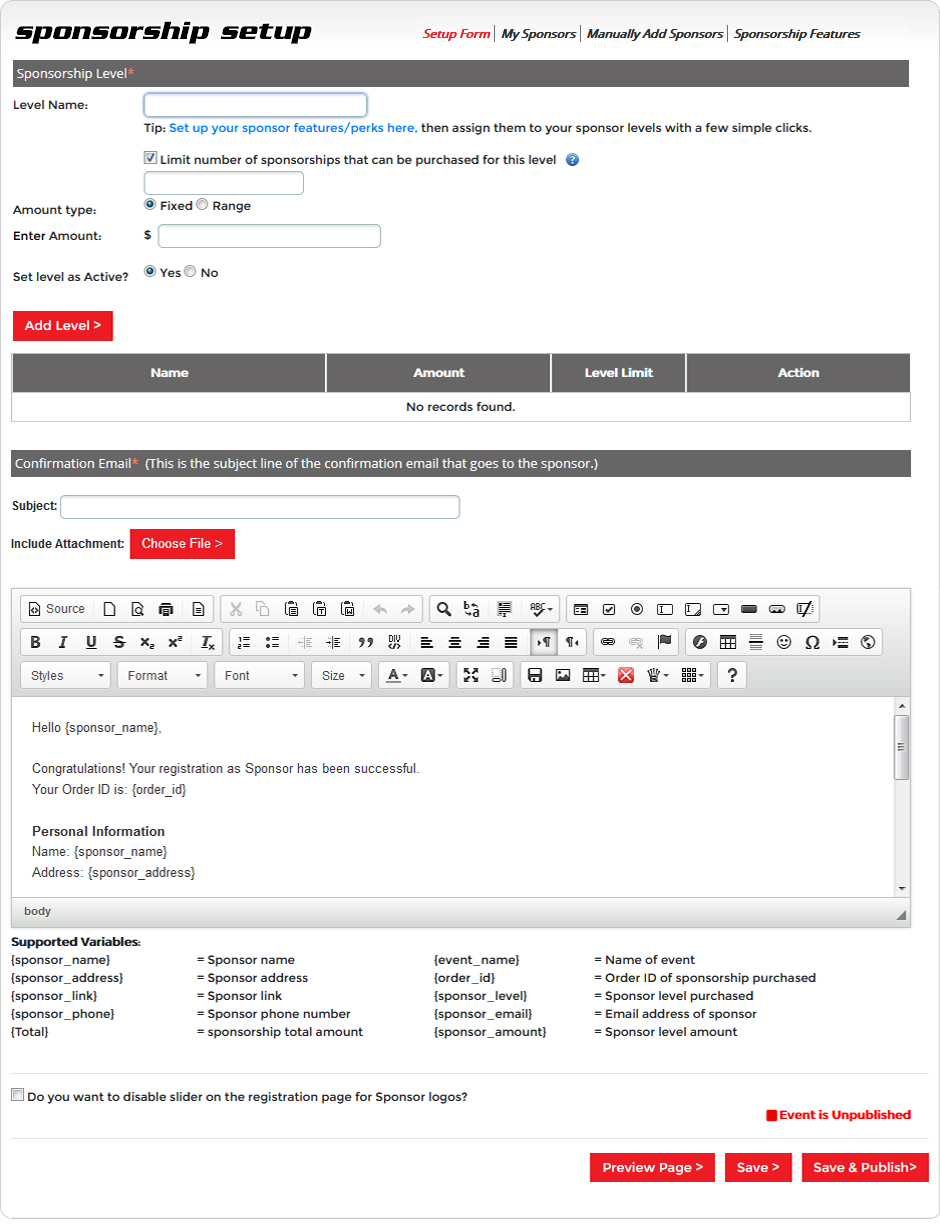Viewport: 940px width, 1224px height.
Task: Uncheck Limit number of sponsorships checkbox
Action: point(151,158)
